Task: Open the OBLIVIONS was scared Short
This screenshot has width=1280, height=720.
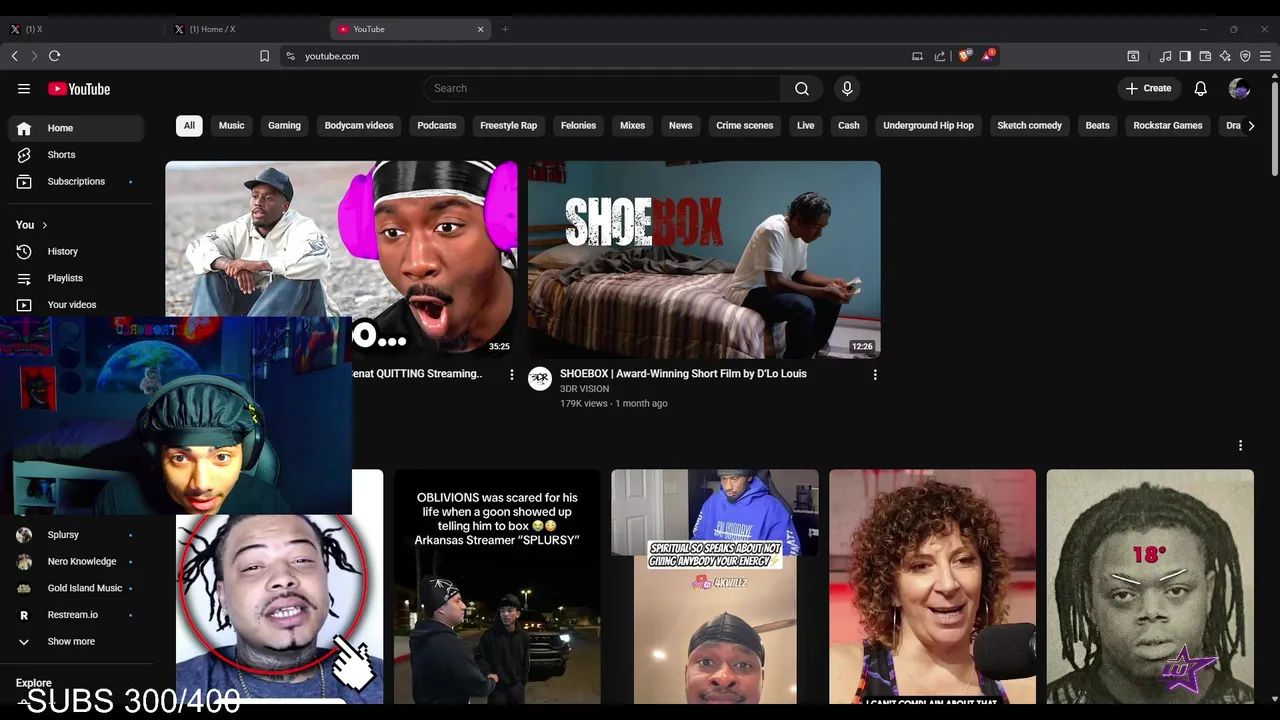Action: point(497,587)
